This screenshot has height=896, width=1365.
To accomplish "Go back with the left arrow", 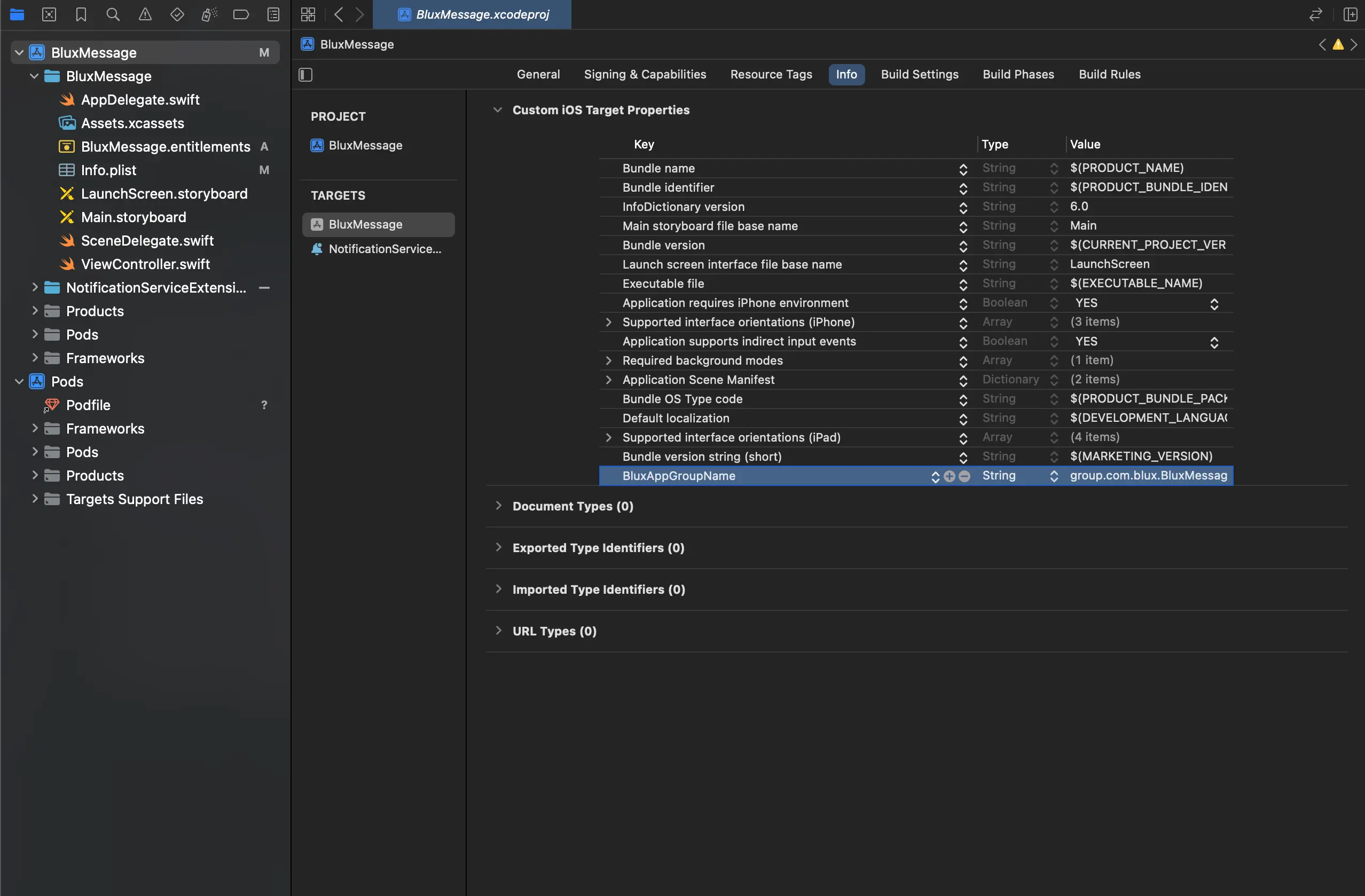I will point(339,14).
